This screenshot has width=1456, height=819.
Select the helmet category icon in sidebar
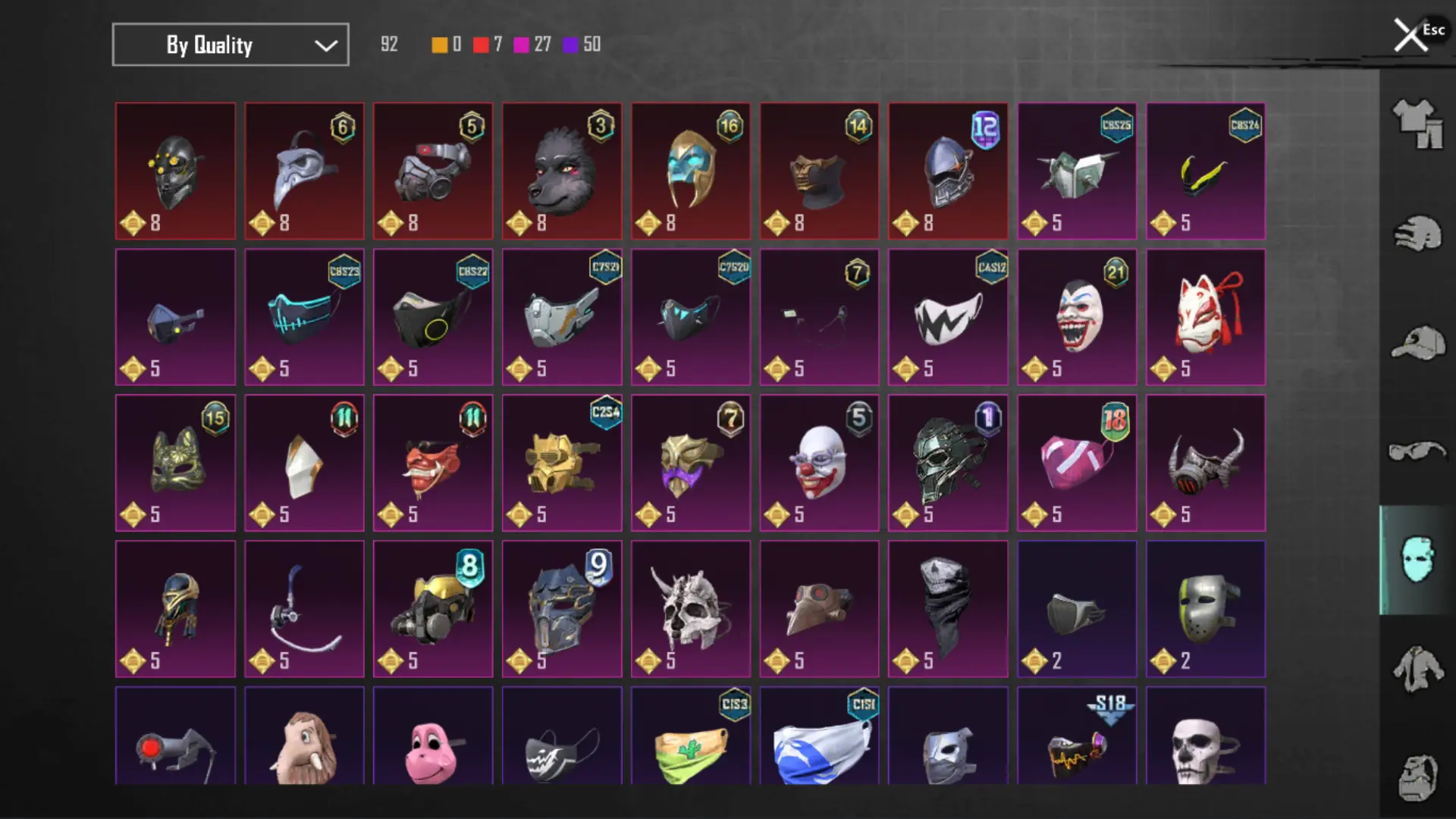(1417, 233)
